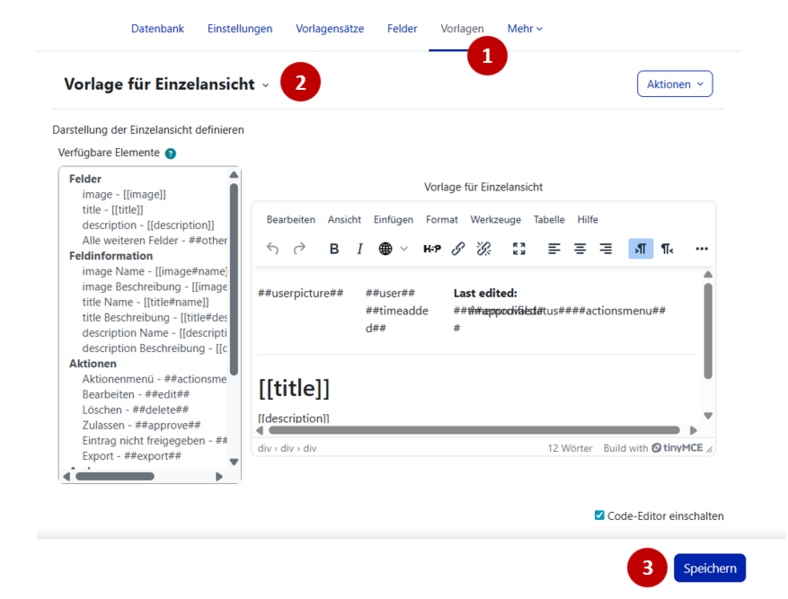The width and height of the screenshot is (788, 599).
Task: Enter fullscreen mode in the editor
Action: click(519, 249)
